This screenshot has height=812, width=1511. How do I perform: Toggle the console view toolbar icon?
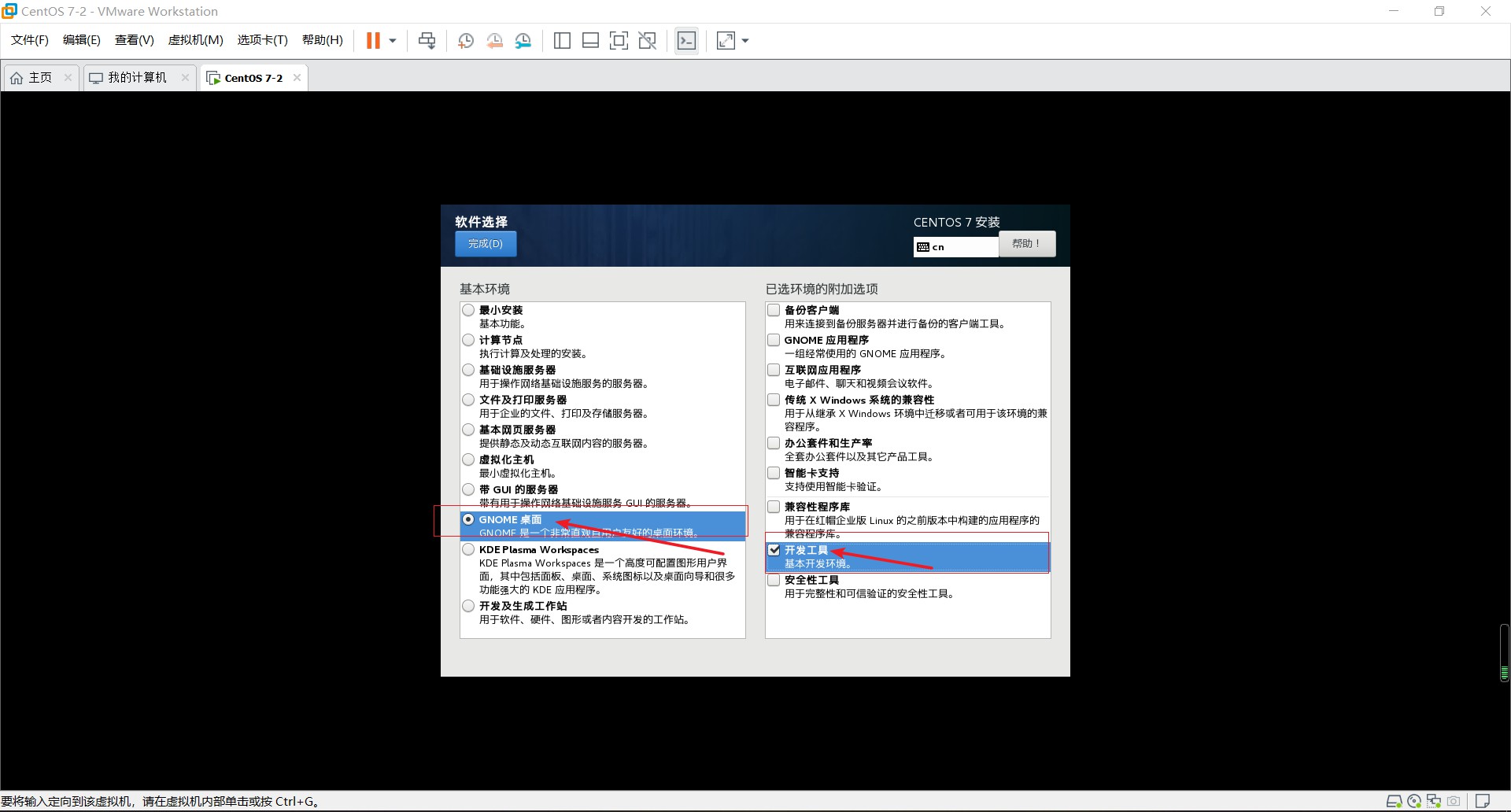tap(686, 41)
